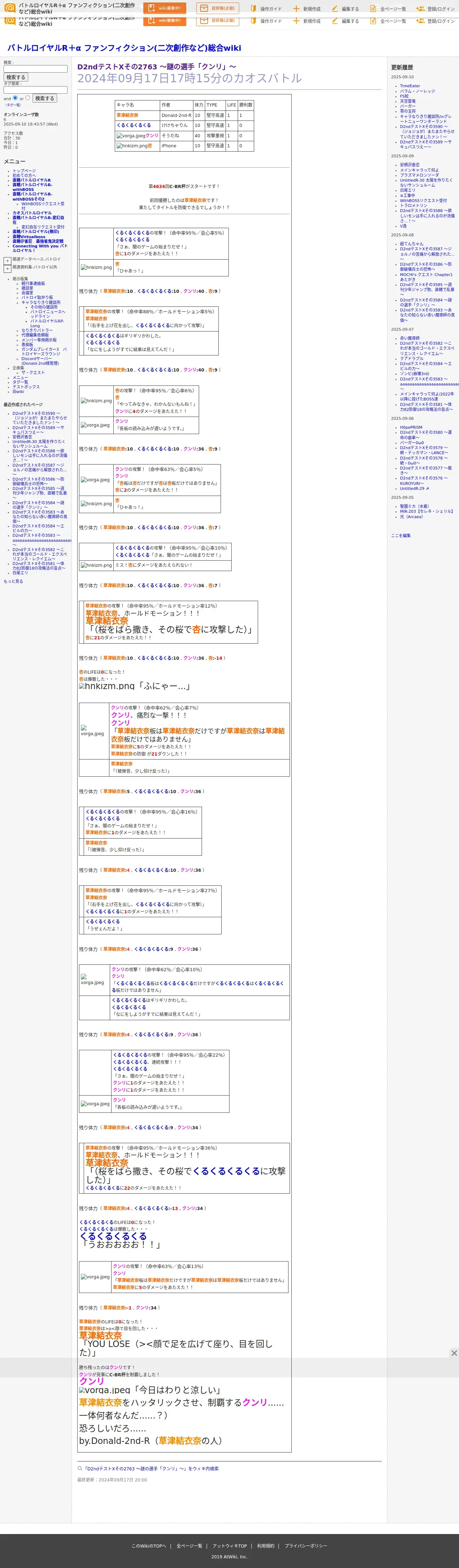Expand the 関連資料集-バトロイ以外 section

[7, 269]
